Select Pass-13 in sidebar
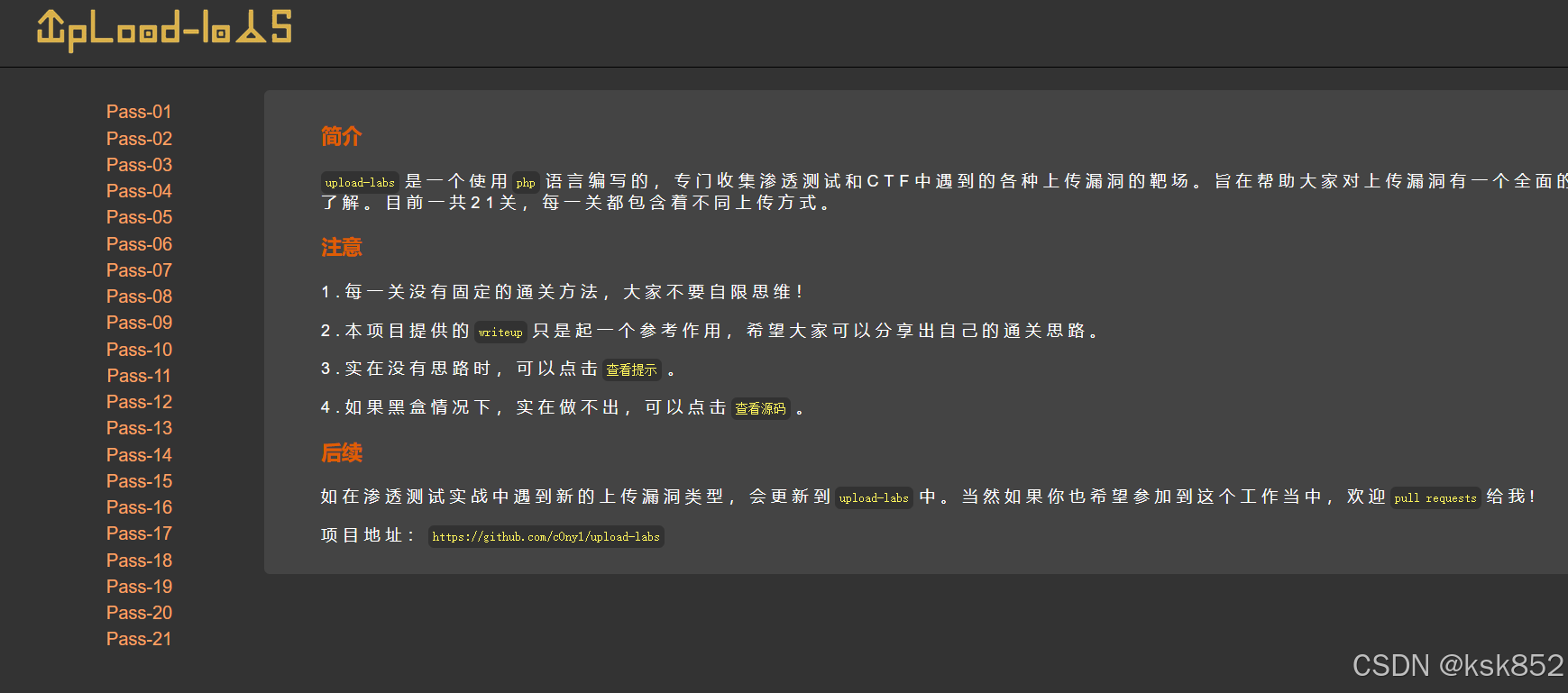Viewport: 1568px width, 693px height. (x=139, y=428)
